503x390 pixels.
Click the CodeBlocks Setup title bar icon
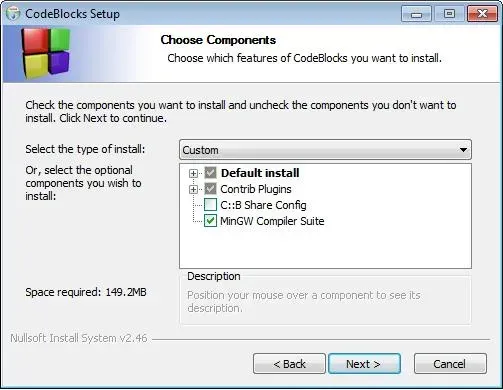13,14
